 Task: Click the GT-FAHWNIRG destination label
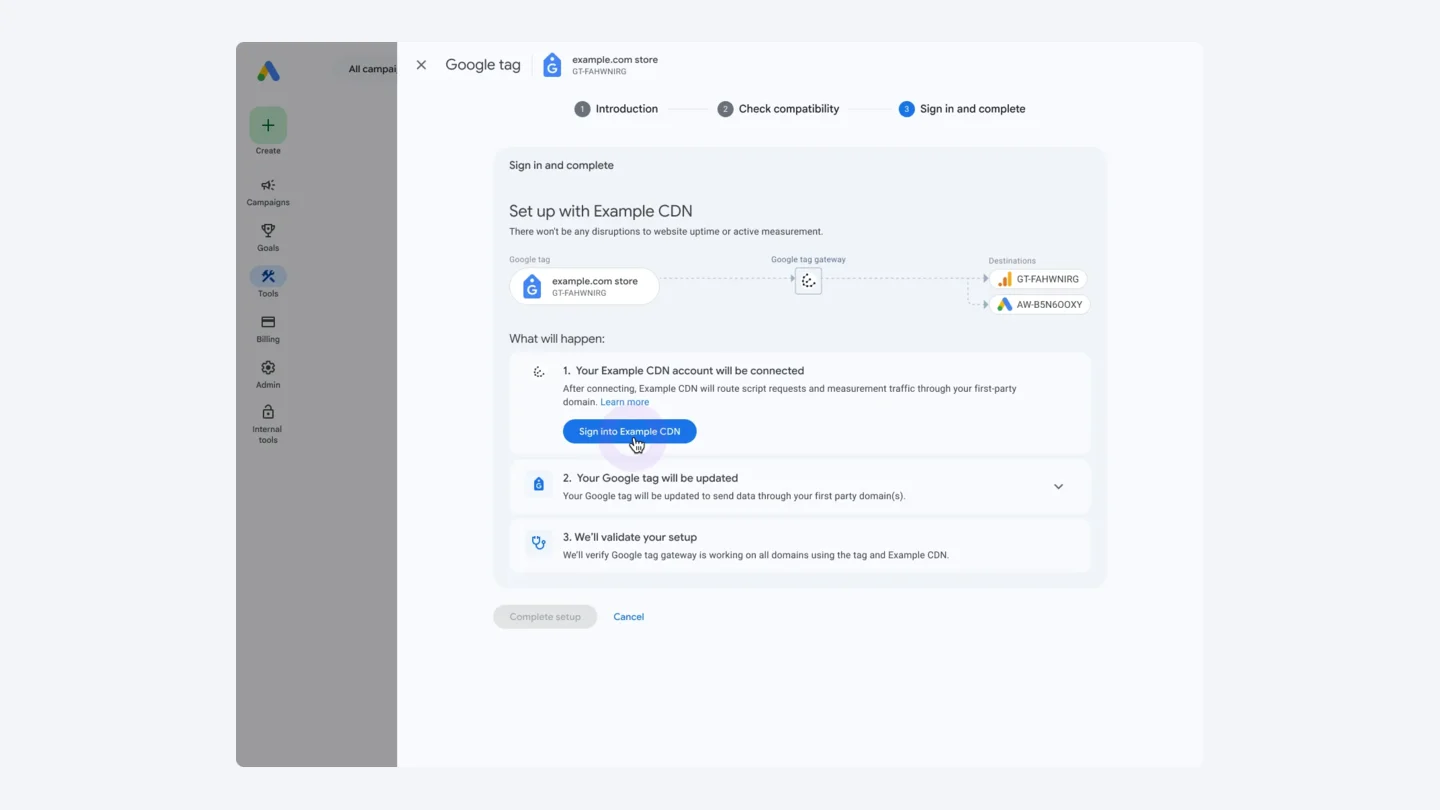[1047, 279]
